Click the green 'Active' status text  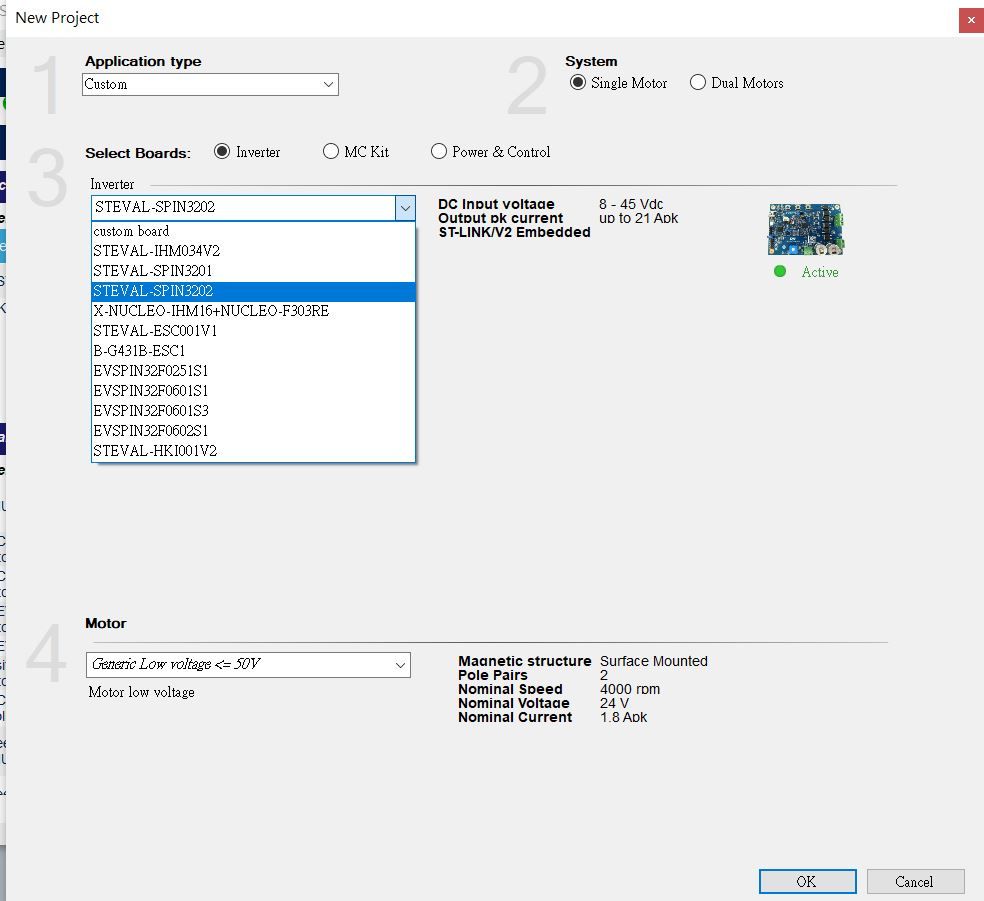point(820,272)
